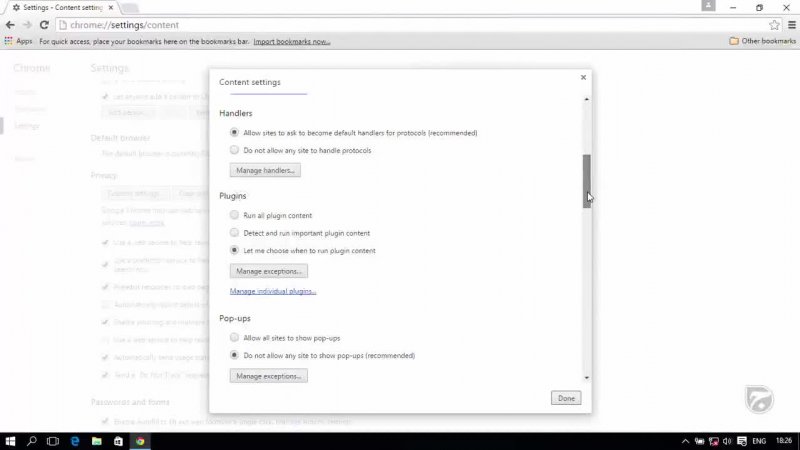This screenshot has height=450, width=800.
Task: Launch Microsoft Edge from taskbar
Action: coord(75,441)
